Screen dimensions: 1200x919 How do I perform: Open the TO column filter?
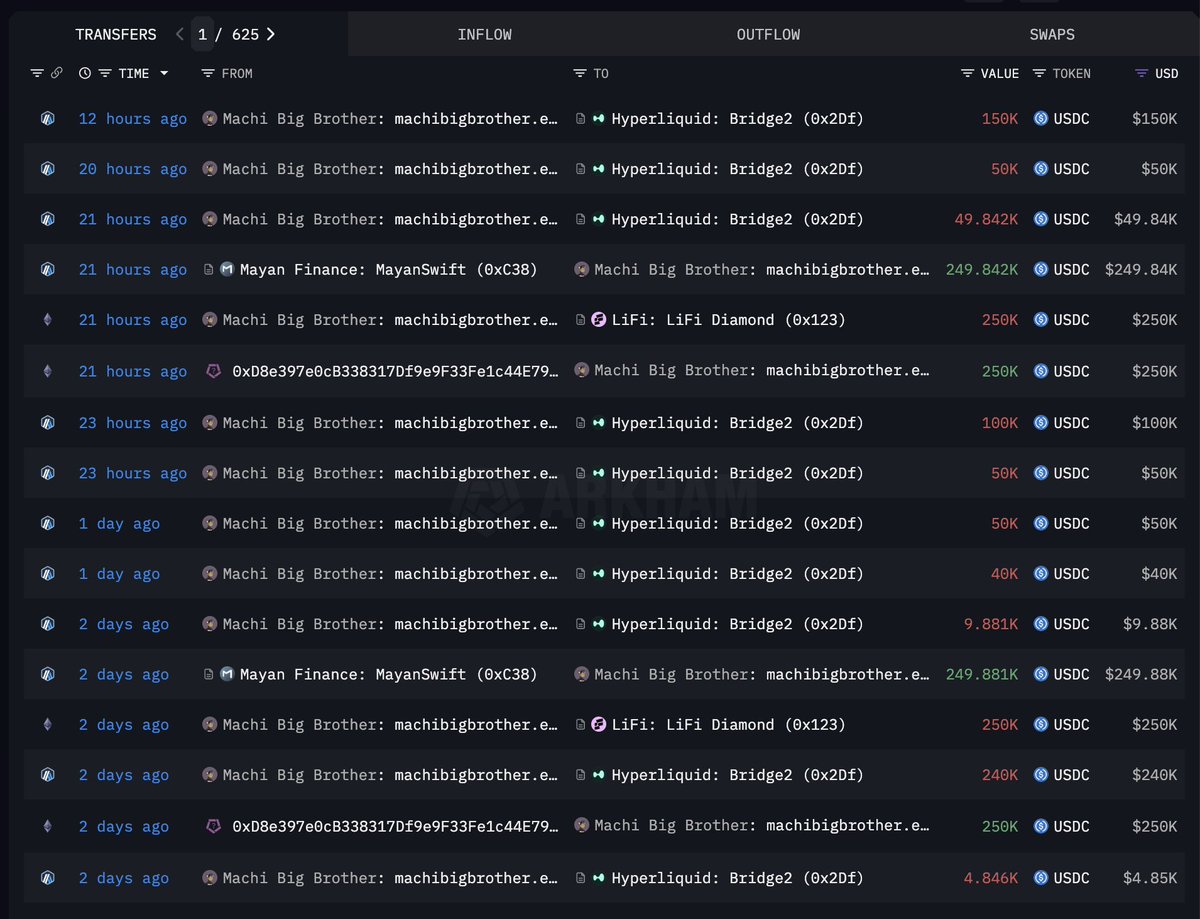(x=580, y=73)
